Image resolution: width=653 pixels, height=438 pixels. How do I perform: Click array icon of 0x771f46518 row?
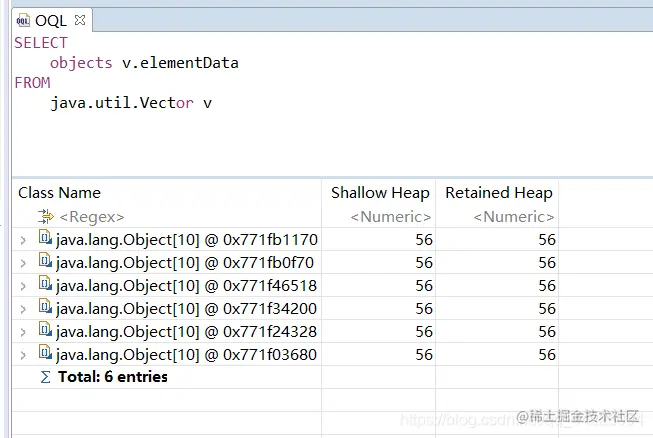(x=45, y=283)
